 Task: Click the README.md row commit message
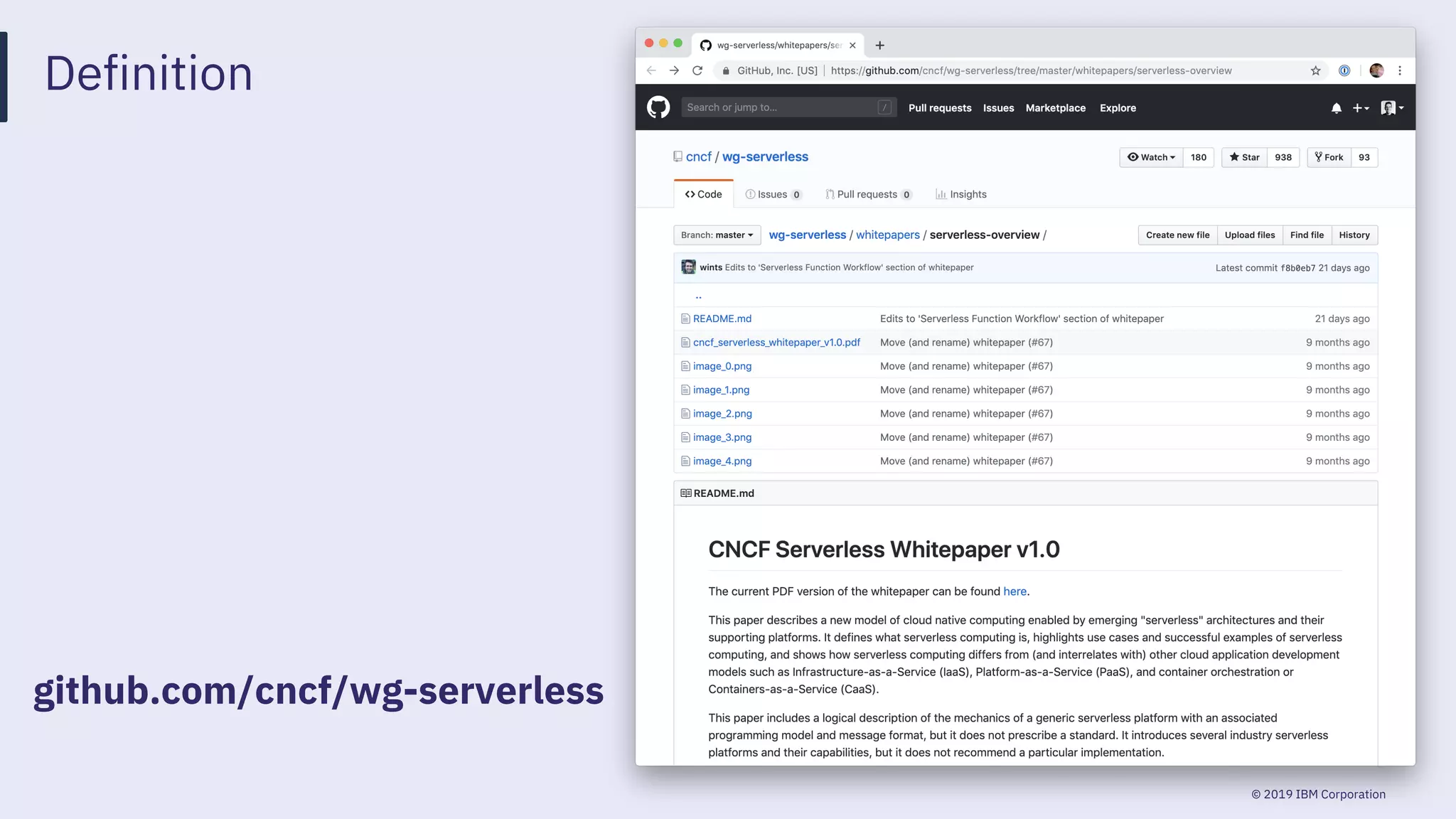1022,318
